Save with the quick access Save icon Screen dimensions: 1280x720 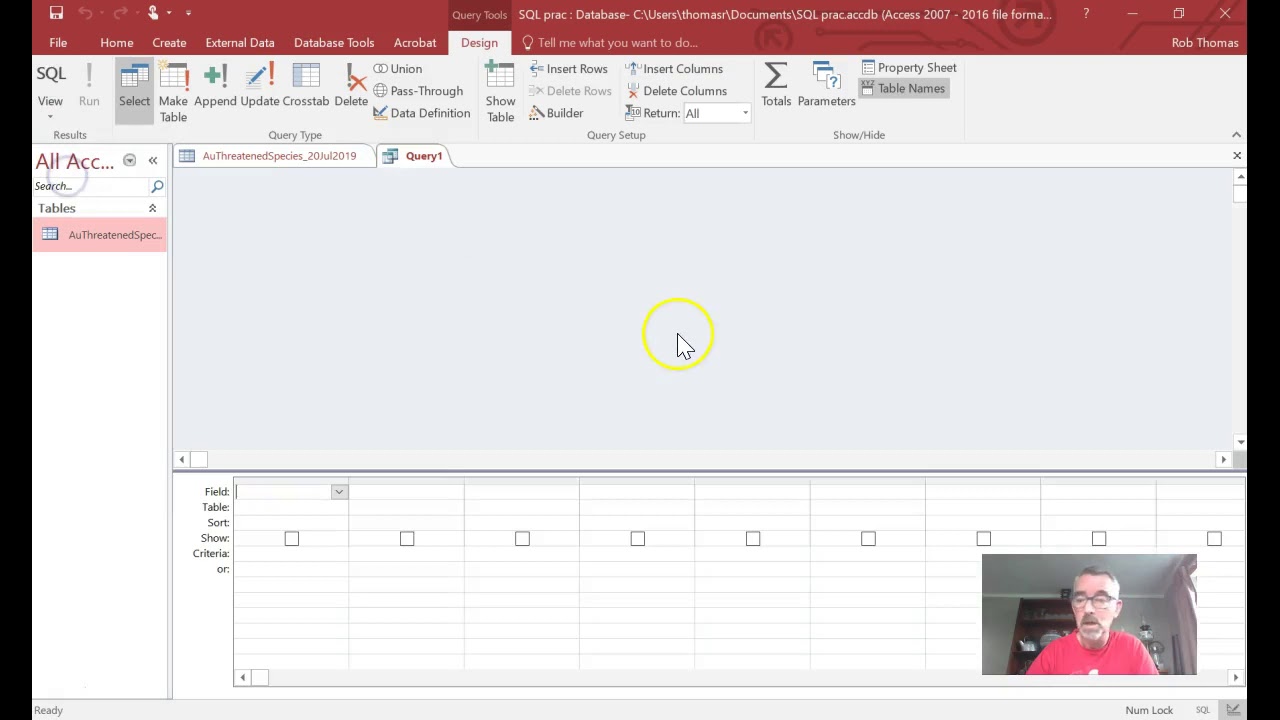coord(56,14)
